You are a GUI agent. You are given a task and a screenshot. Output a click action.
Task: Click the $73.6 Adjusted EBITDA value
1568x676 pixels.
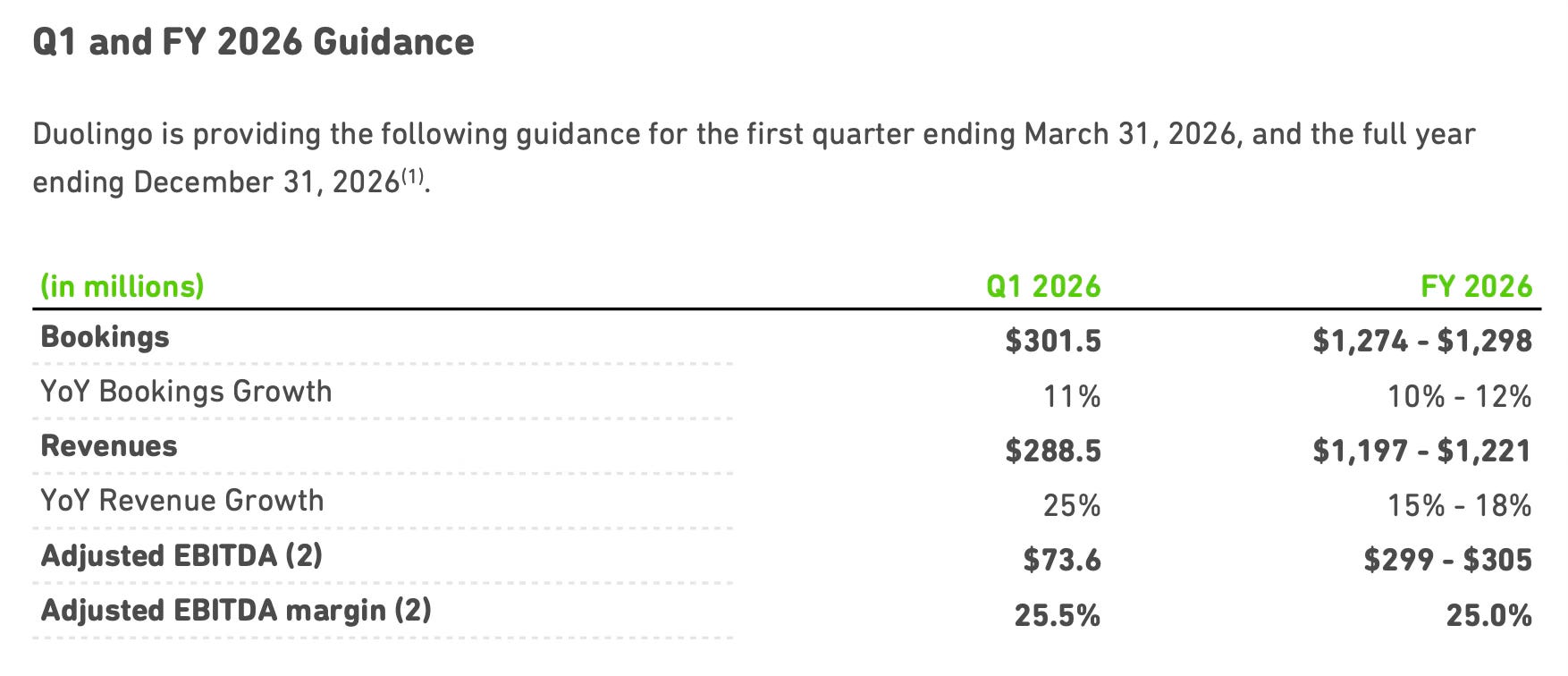[1062, 560]
